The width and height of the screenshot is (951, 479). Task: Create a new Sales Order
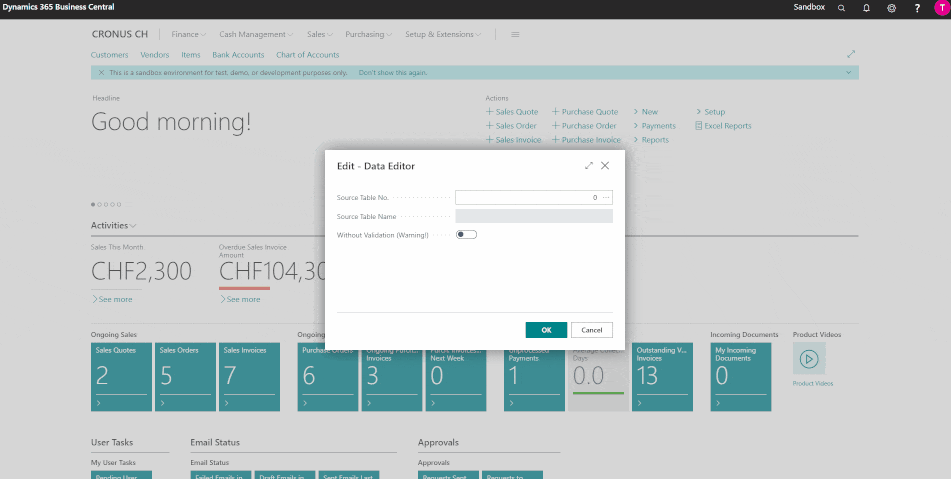[x=511, y=126]
